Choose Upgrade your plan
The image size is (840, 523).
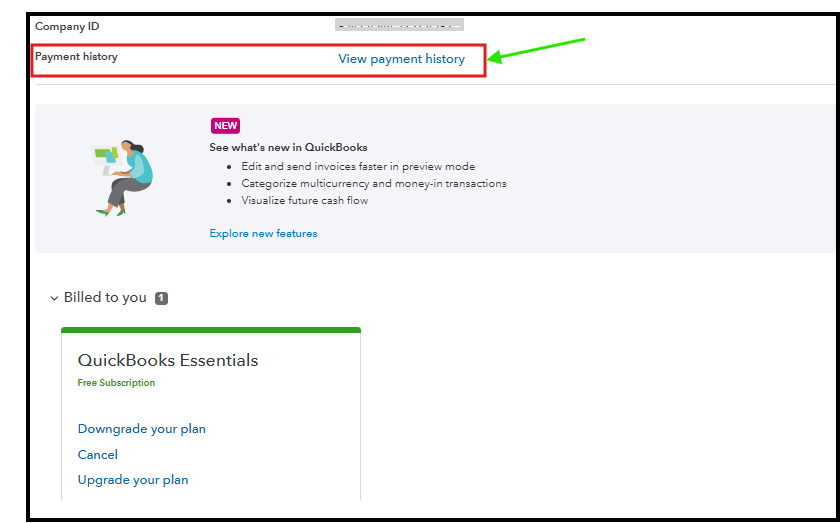(133, 480)
